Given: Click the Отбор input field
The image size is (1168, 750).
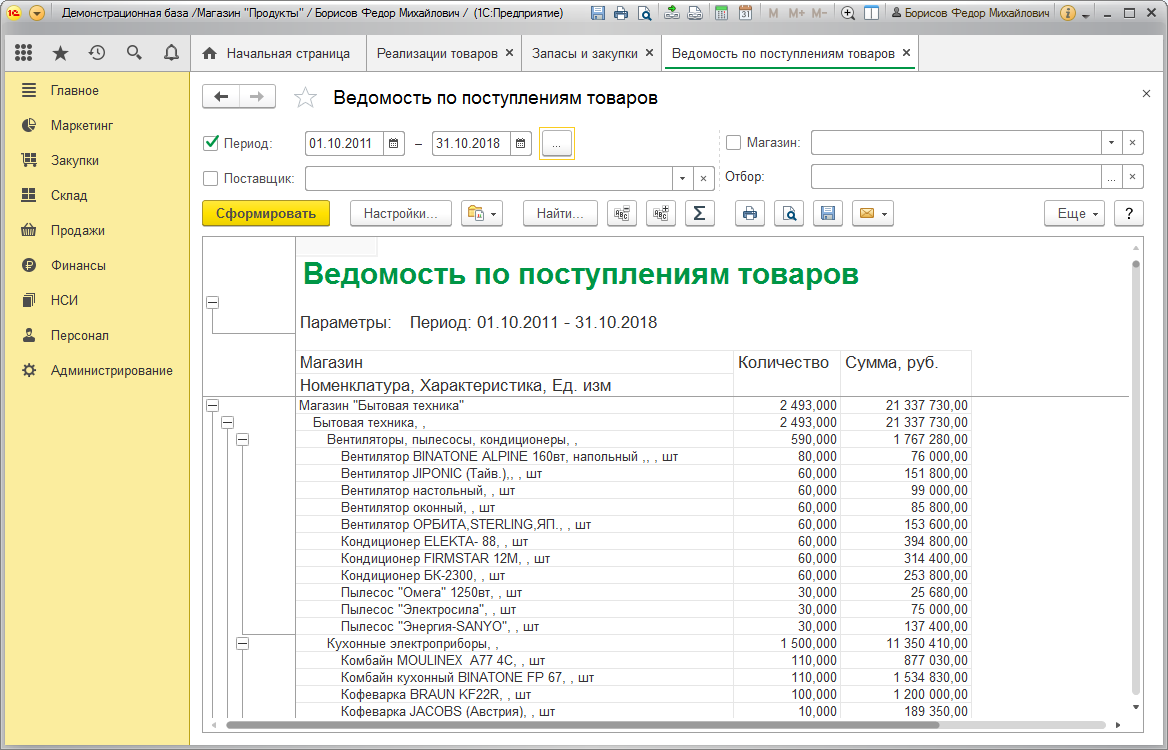Looking at the screenshot, I should tap(956, 177).
